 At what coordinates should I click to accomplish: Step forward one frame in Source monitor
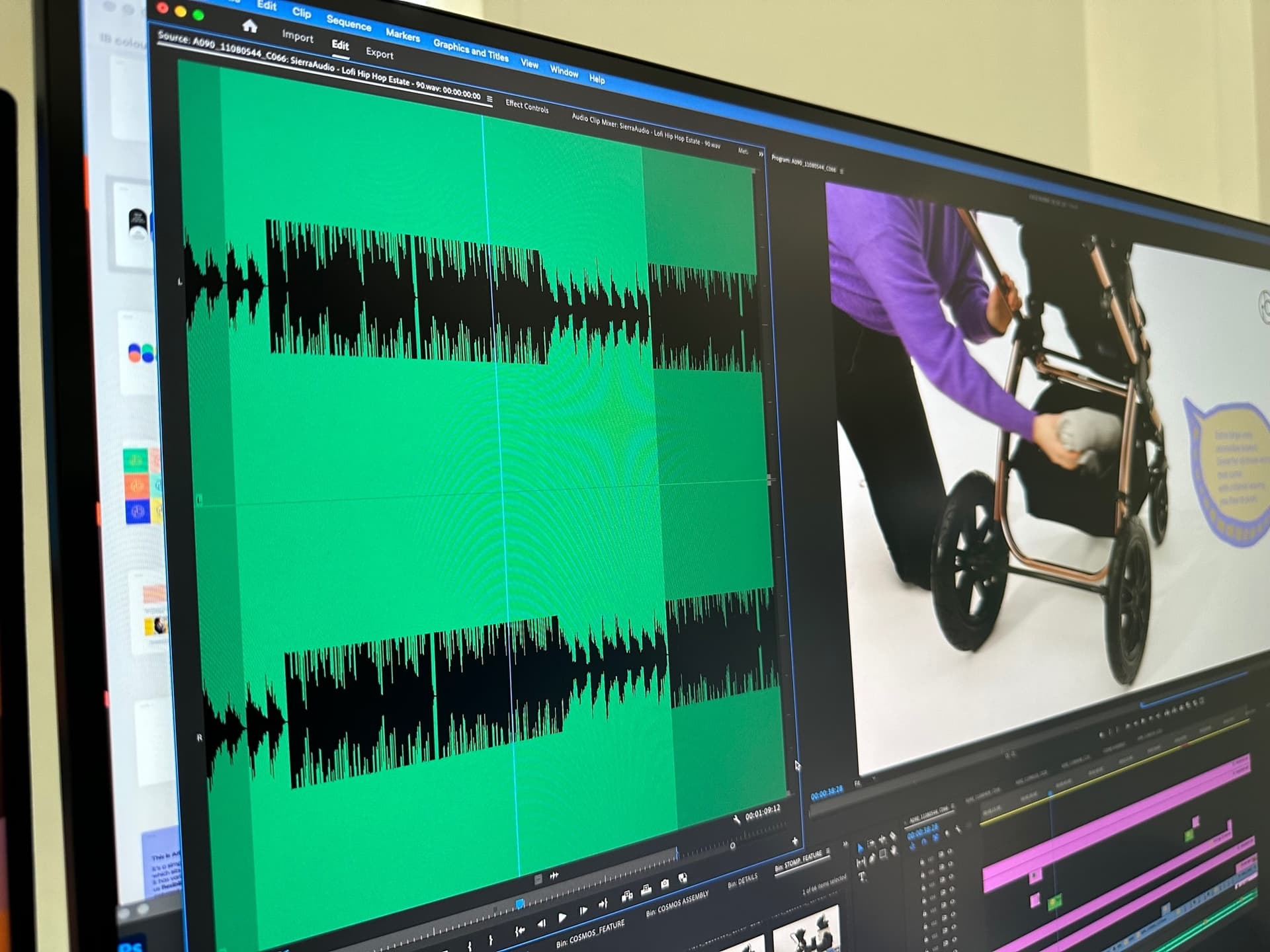(583, 911)
